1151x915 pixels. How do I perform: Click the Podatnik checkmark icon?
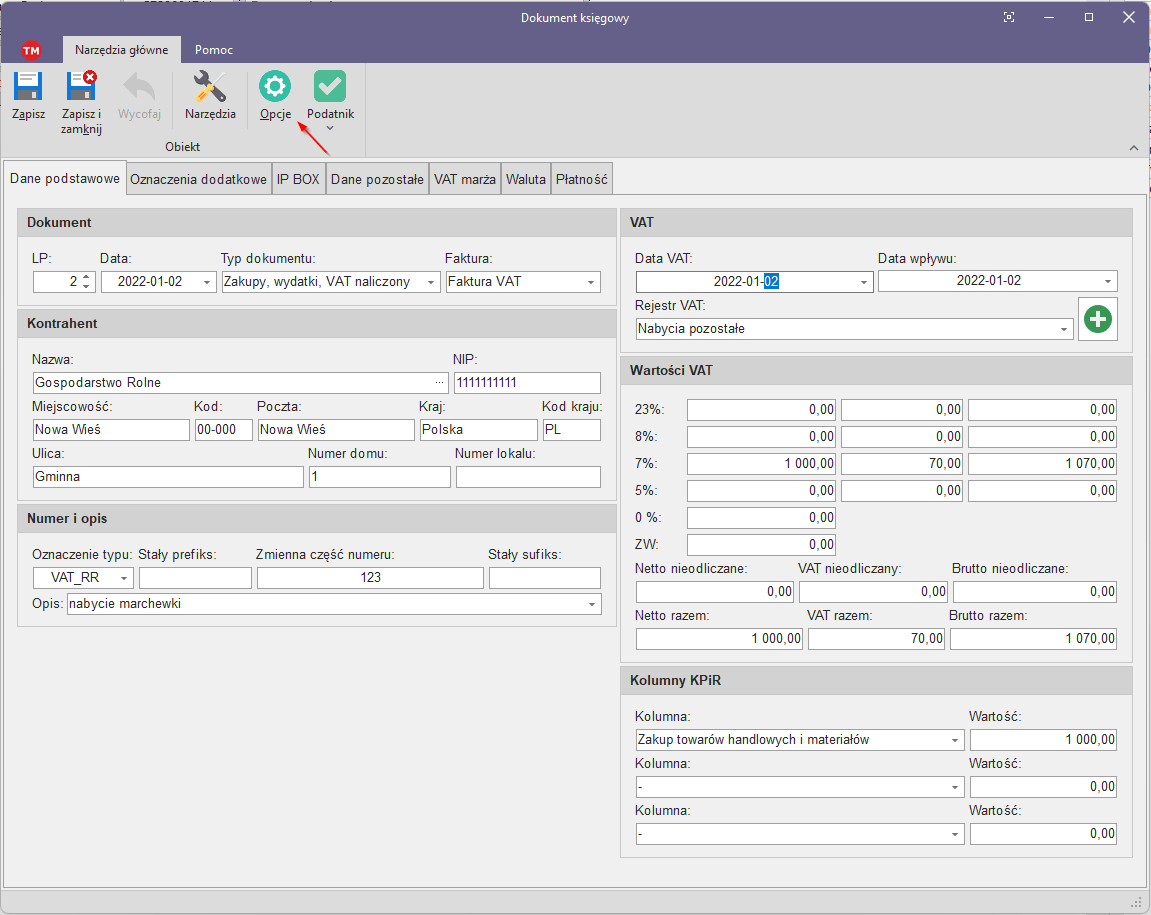tap(330, 88)
